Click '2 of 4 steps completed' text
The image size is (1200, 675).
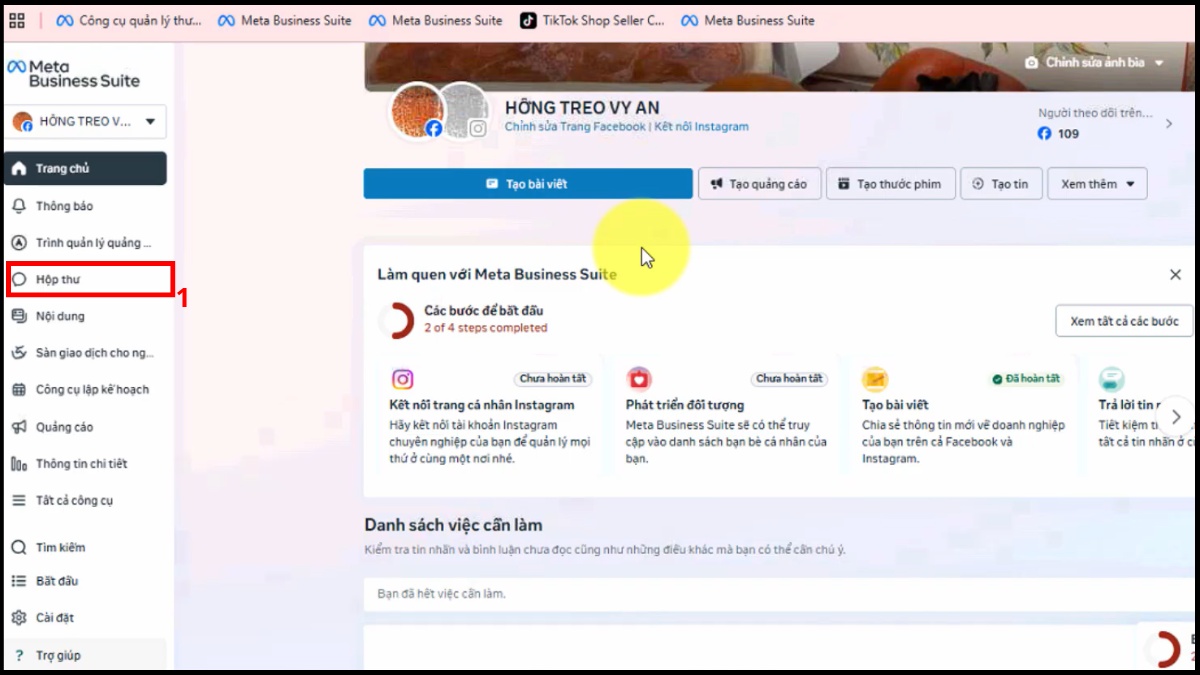click(486, 328)
